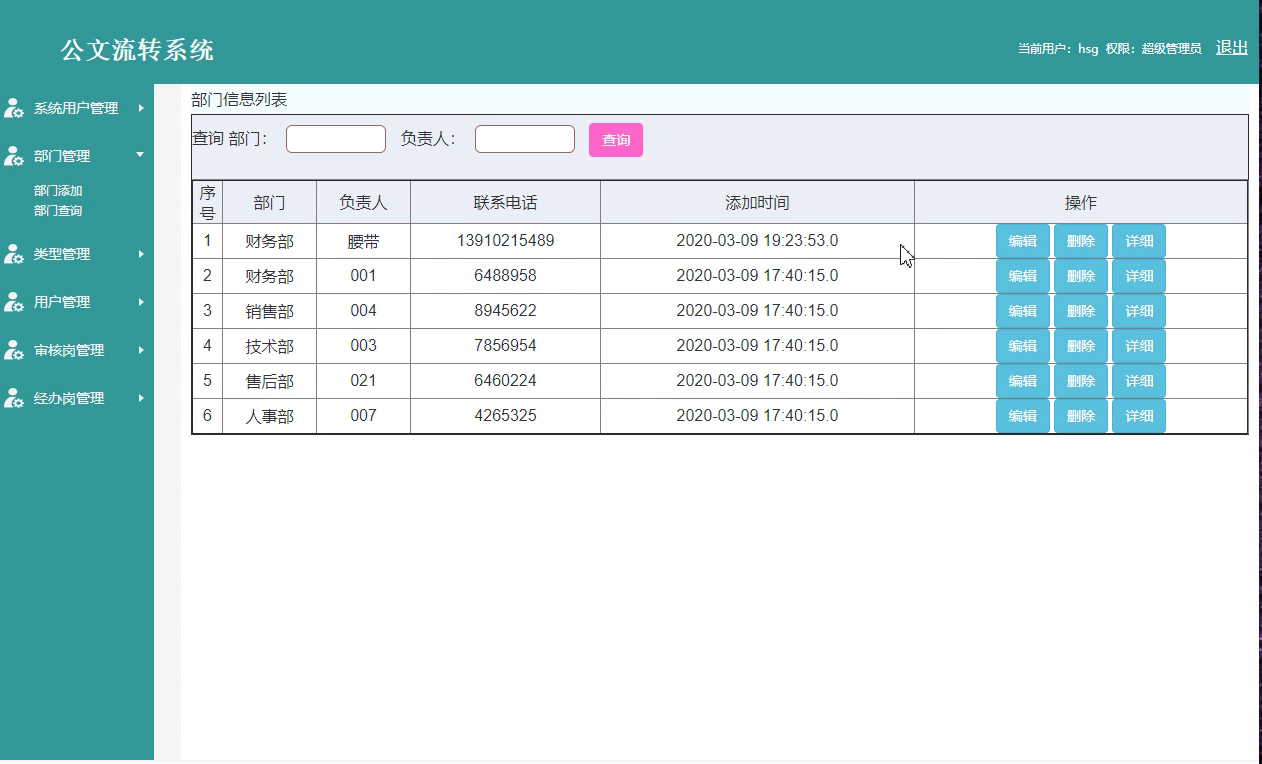Click the 人事部 department cell
The height and width of the screenshot is (764, 1262).
(269, 416)
